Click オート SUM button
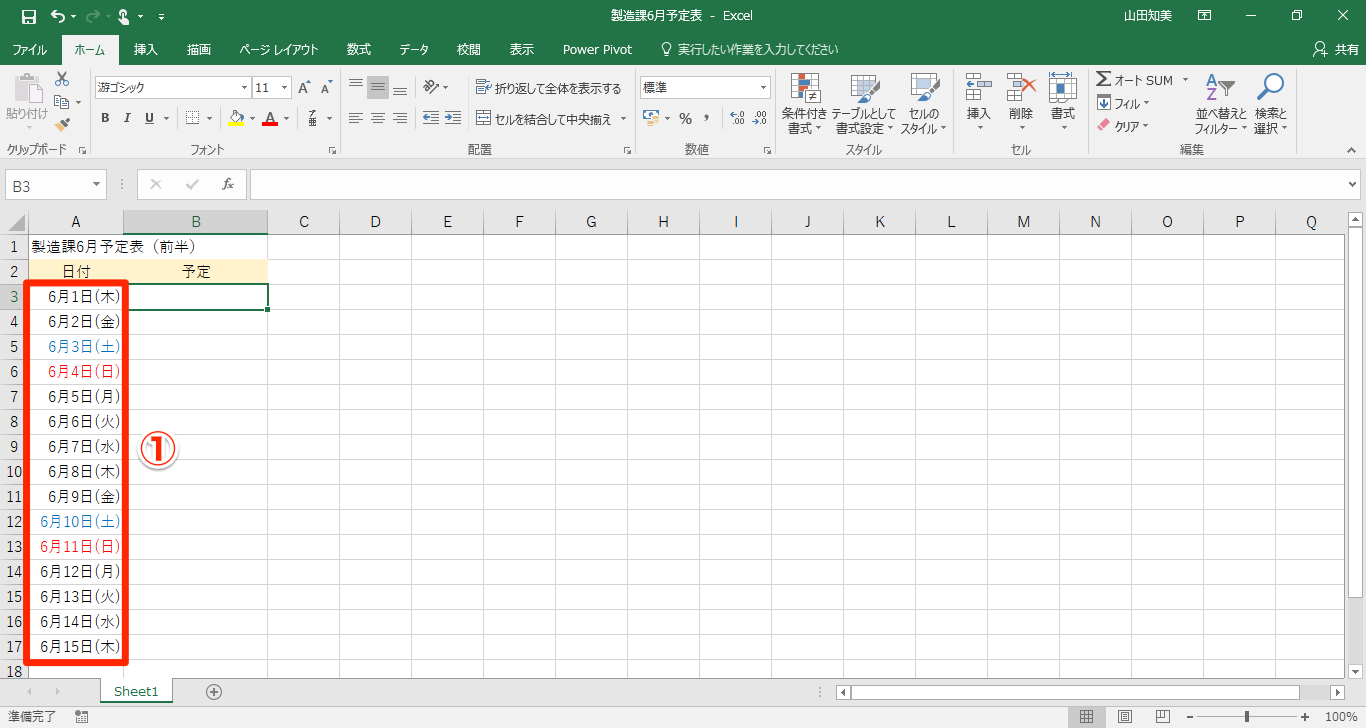Image resolution: width=1366 pixels, height=728 pixels. tap(1135, 80)
